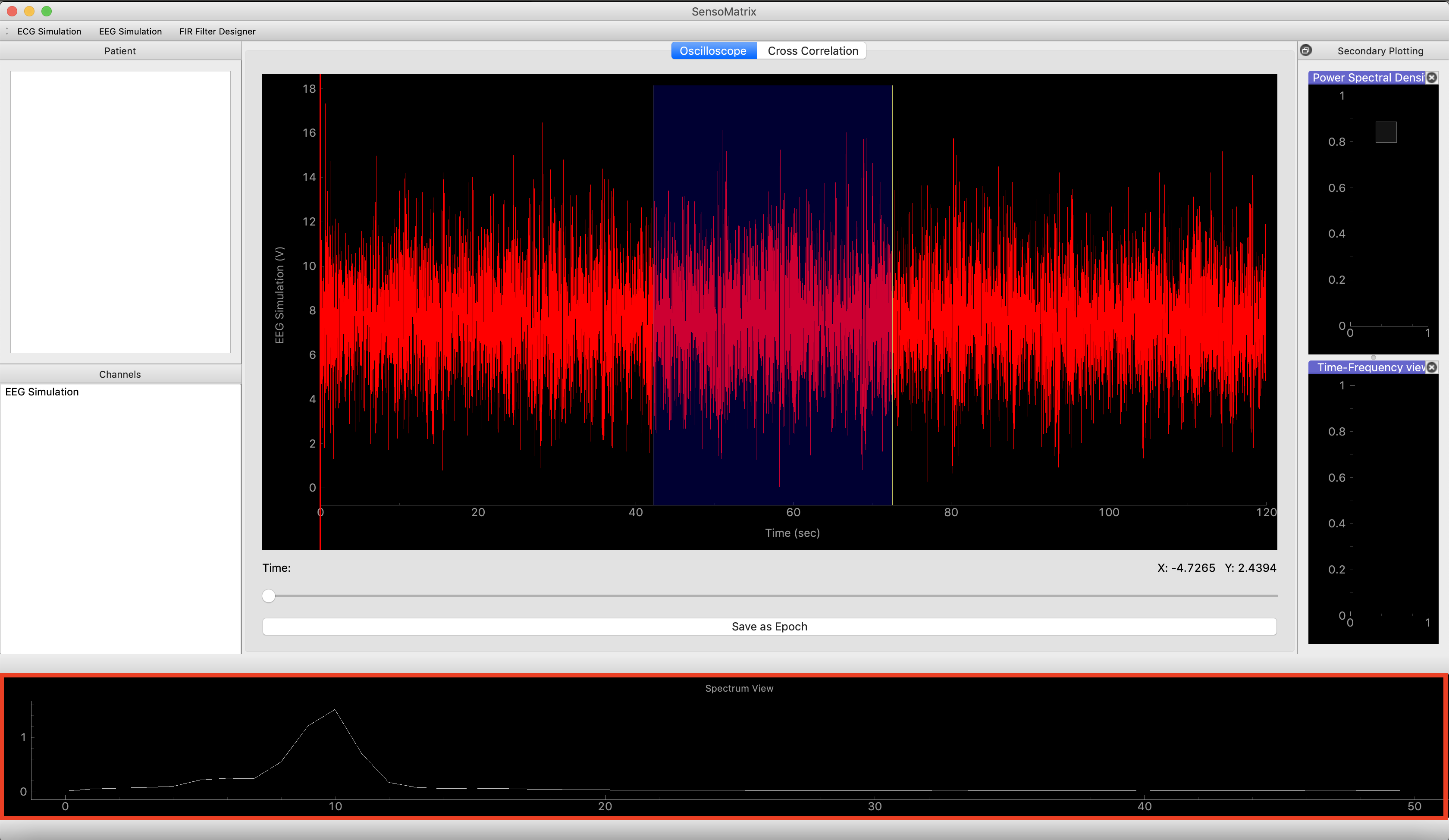Click the Time slider handle
The height and width of the screenshot is (840, 1449).
[269, 596]
